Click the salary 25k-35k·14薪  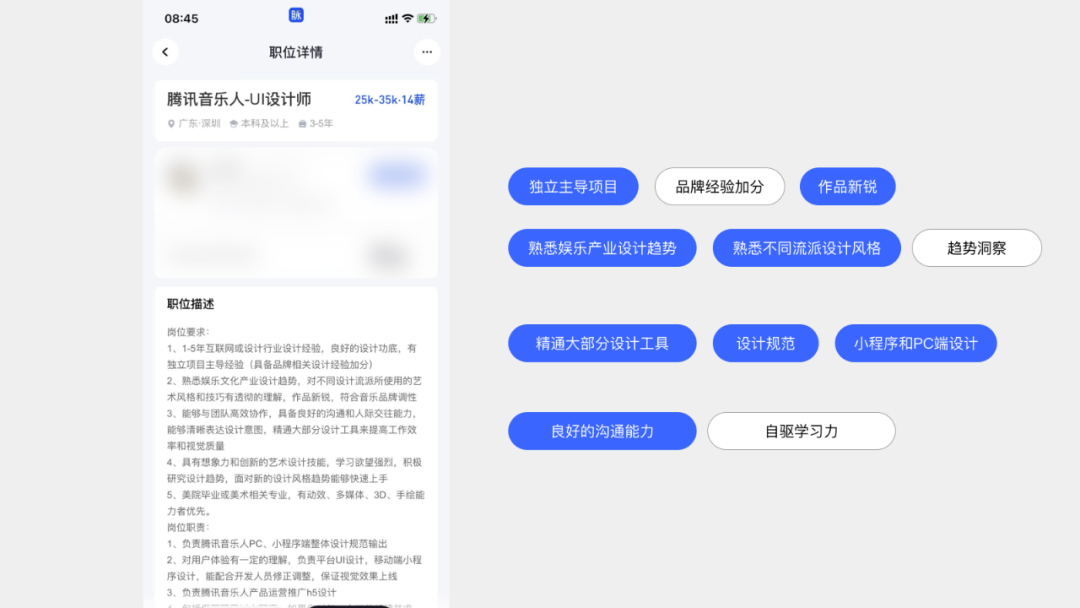[x=390, y=100]
